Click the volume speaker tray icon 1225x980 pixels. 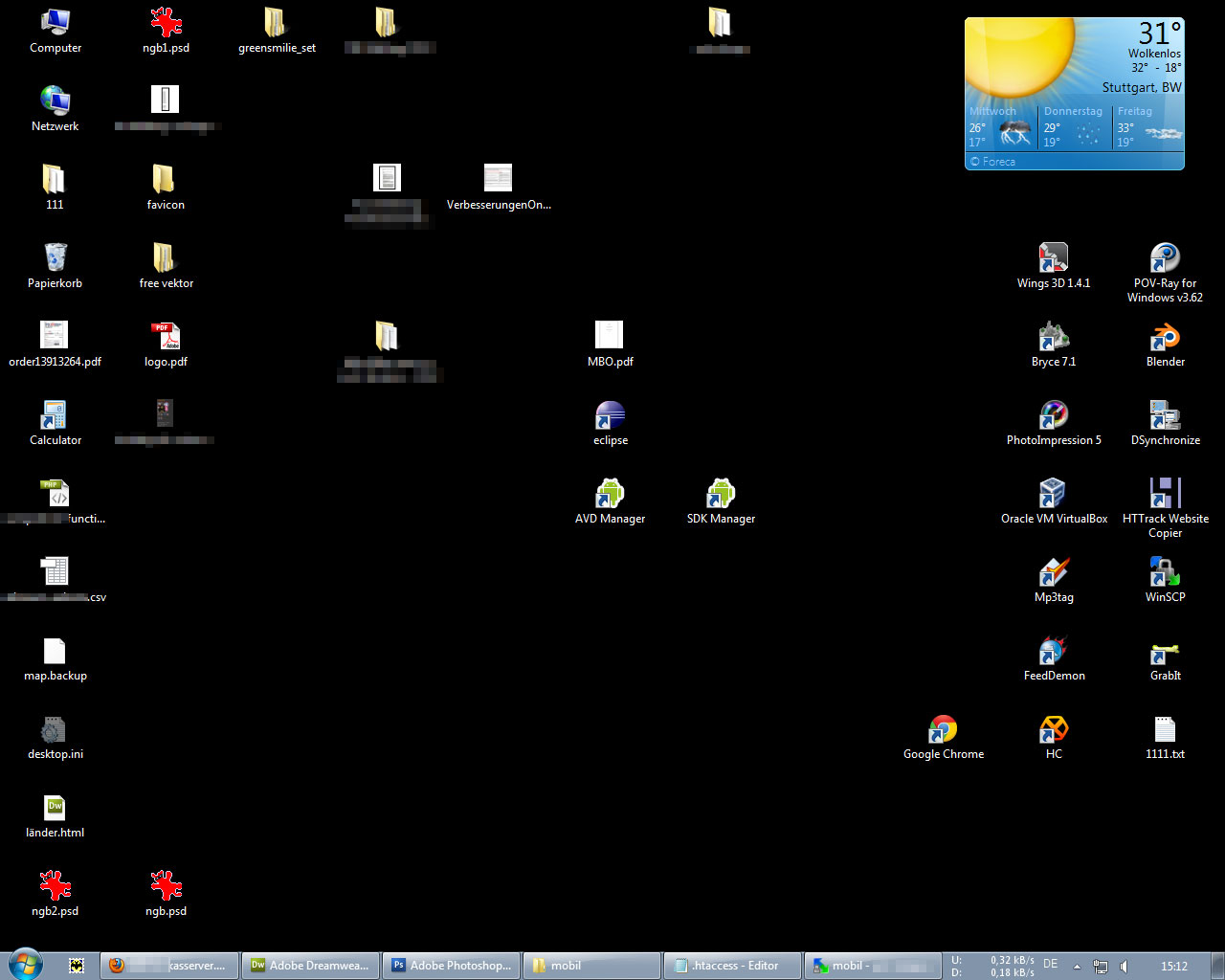point(1125,967)
